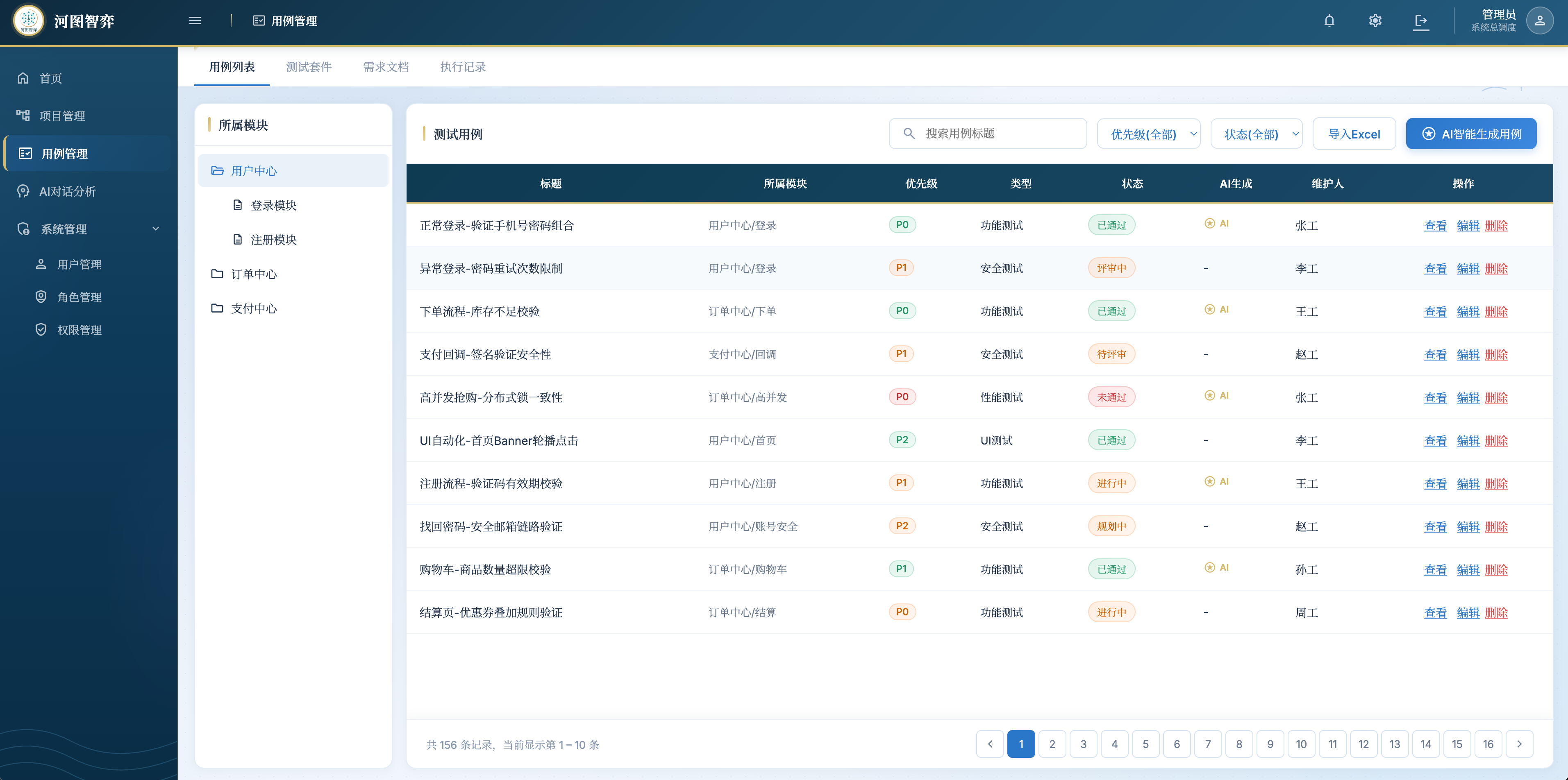Click 导入Excel button
Viewport: 1568px width, 780px height.
point(1354,134)
